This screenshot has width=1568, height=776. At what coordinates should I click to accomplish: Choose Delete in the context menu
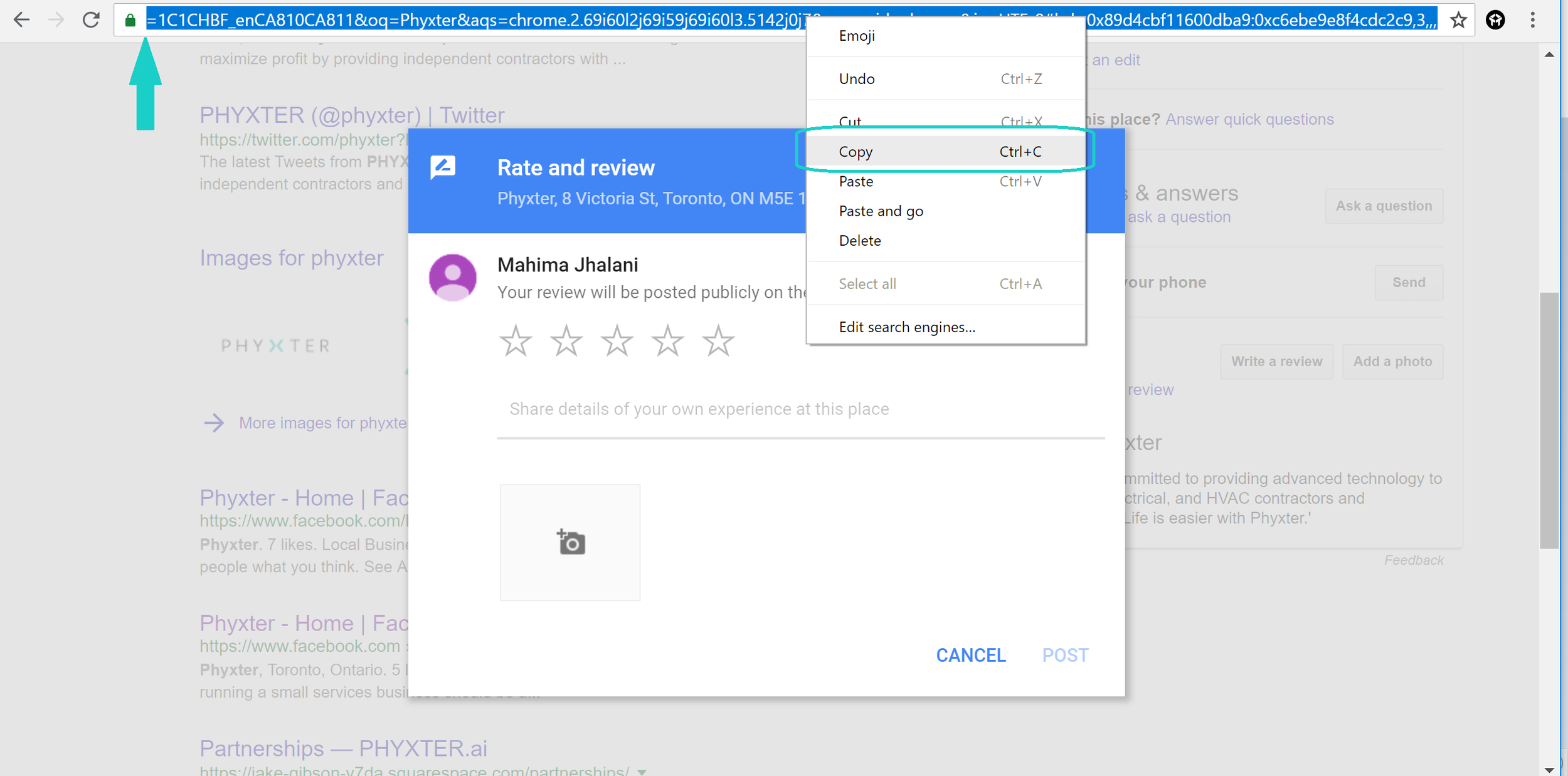point(946,241)
